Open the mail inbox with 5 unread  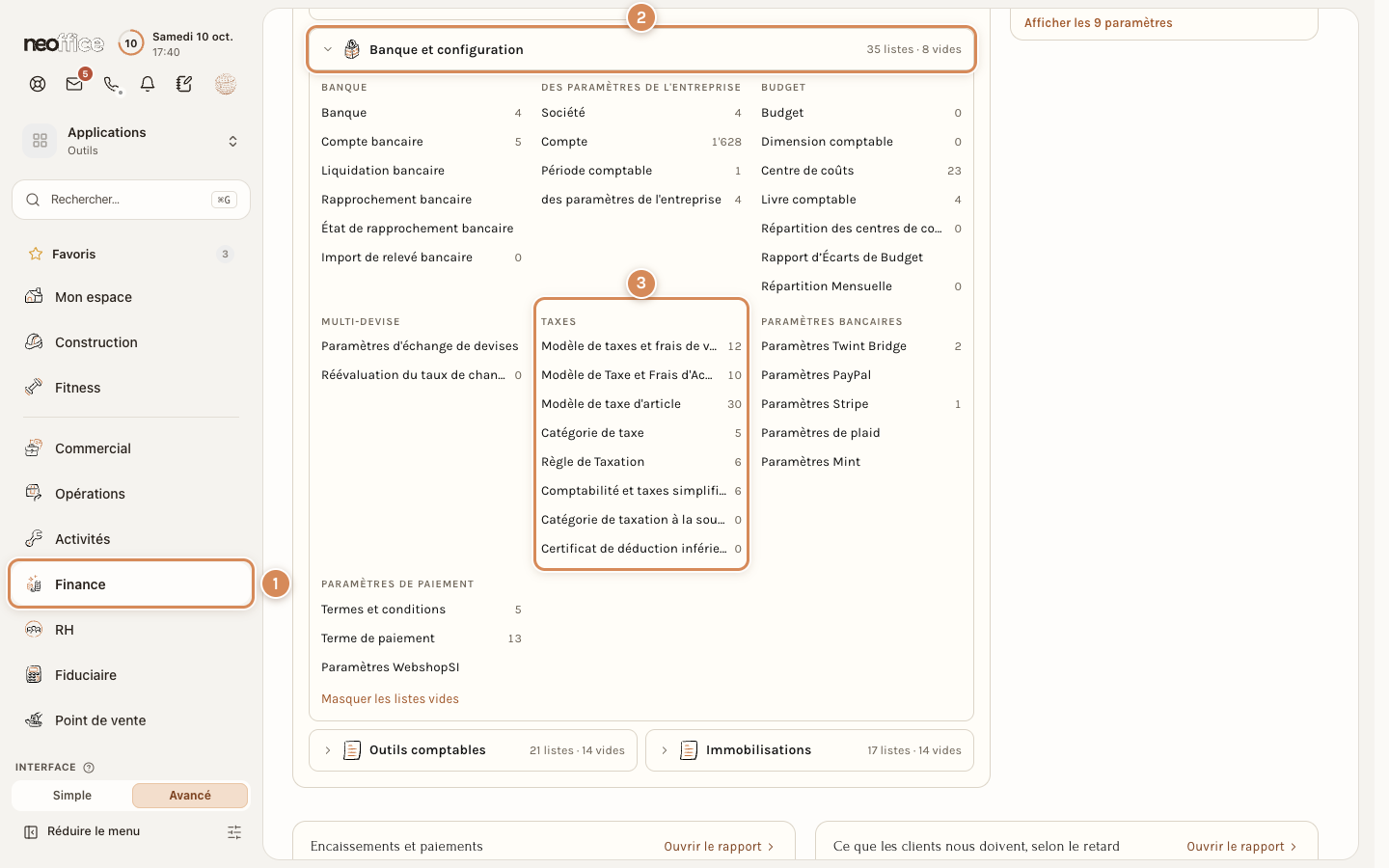[74, 84]
